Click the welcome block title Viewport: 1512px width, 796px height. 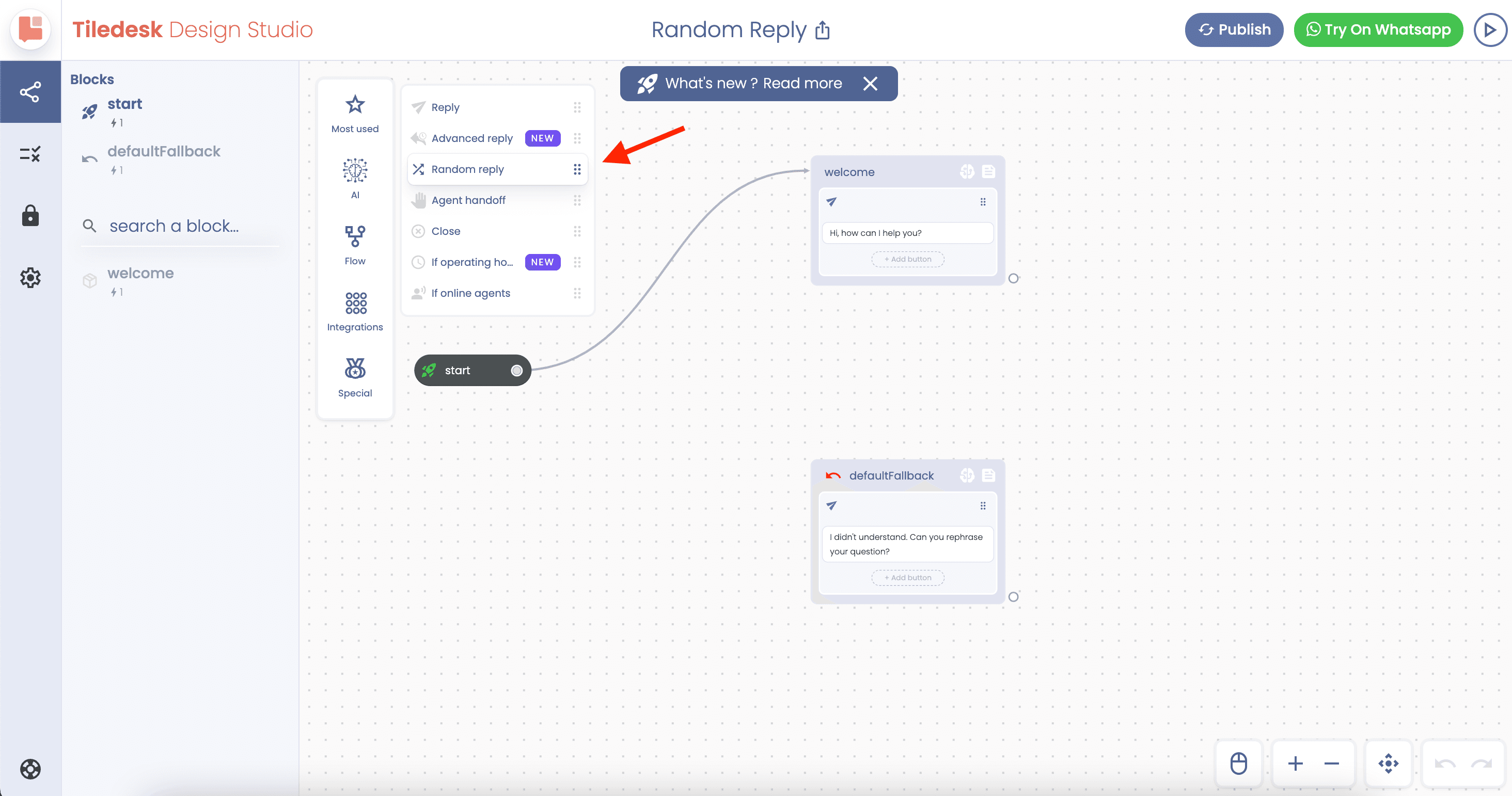pos(849,172)
